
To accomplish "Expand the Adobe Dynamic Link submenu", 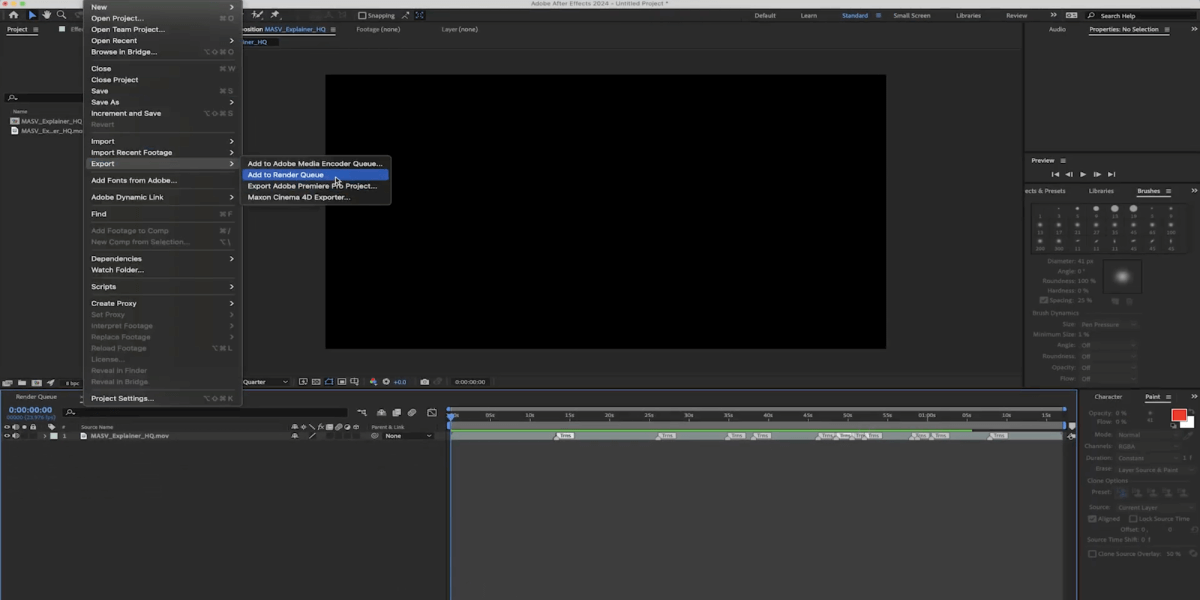I will coord(162,197).
